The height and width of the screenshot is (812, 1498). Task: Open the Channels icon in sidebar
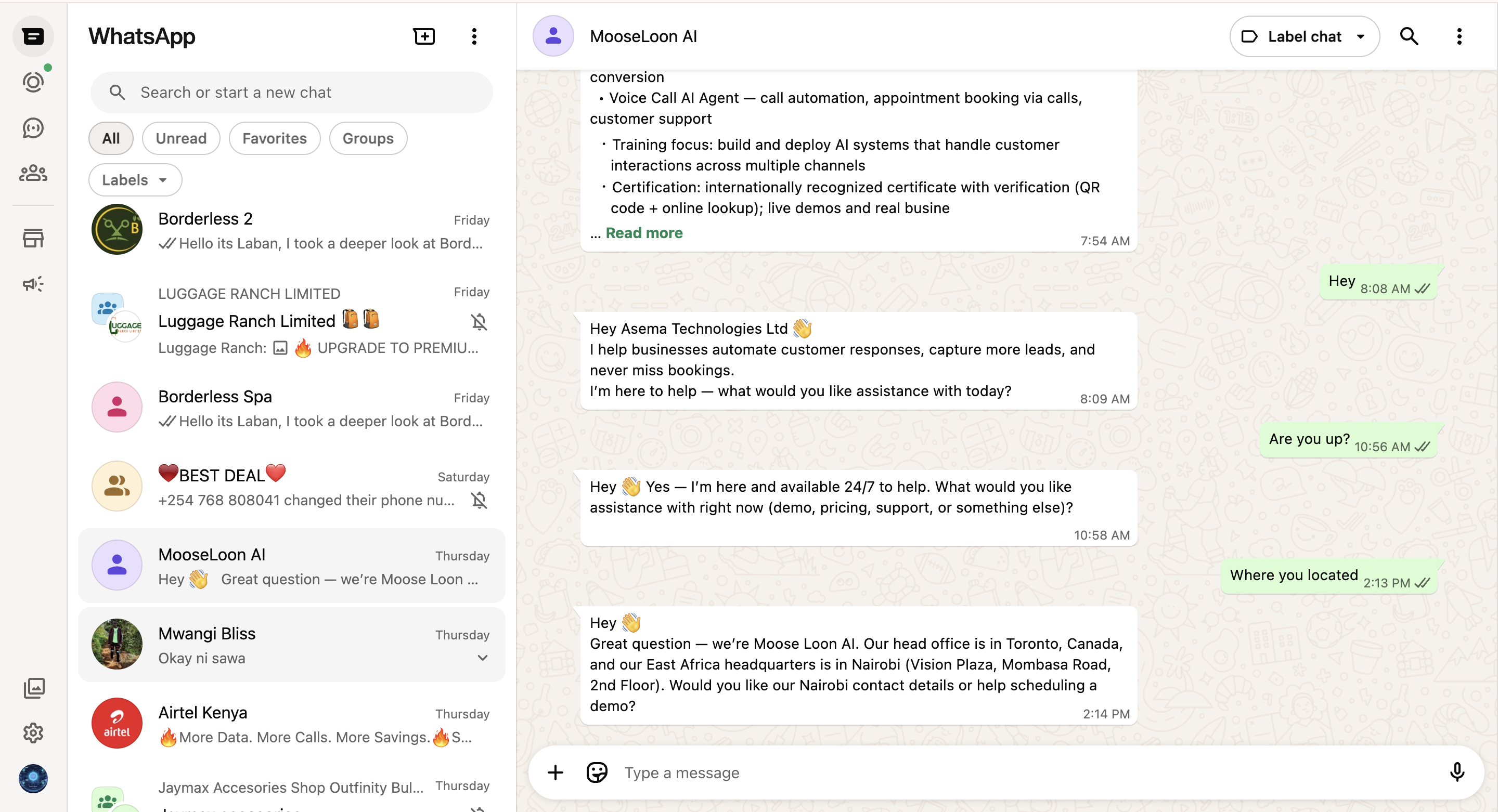point(33,127)
